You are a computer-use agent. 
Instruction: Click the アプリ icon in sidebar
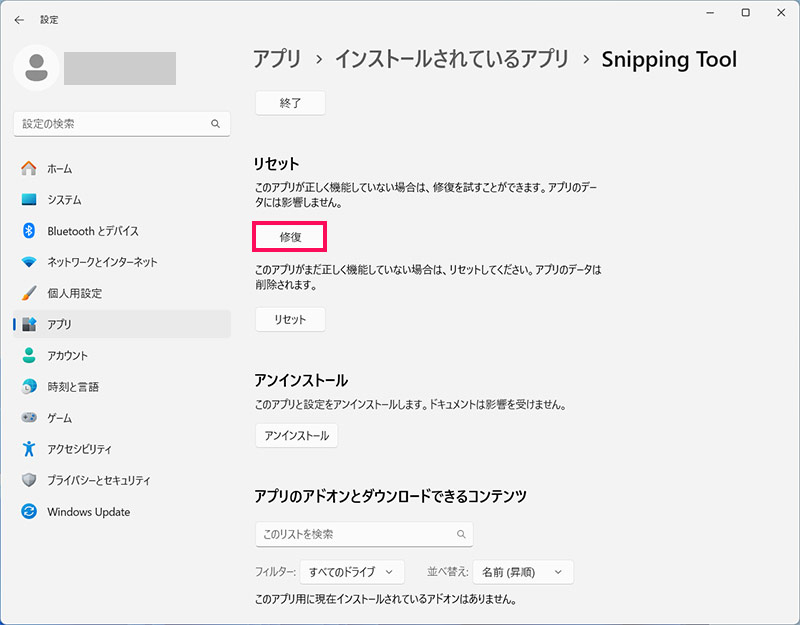point(29,324)
